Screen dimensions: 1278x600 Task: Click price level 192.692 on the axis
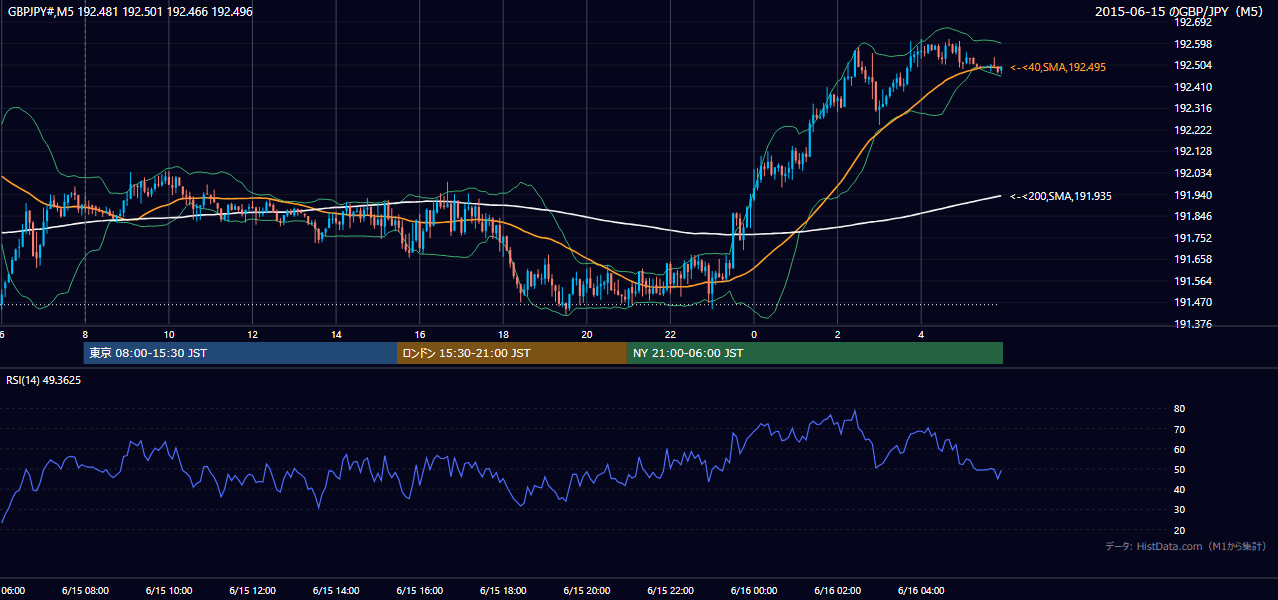point(1192,22)
